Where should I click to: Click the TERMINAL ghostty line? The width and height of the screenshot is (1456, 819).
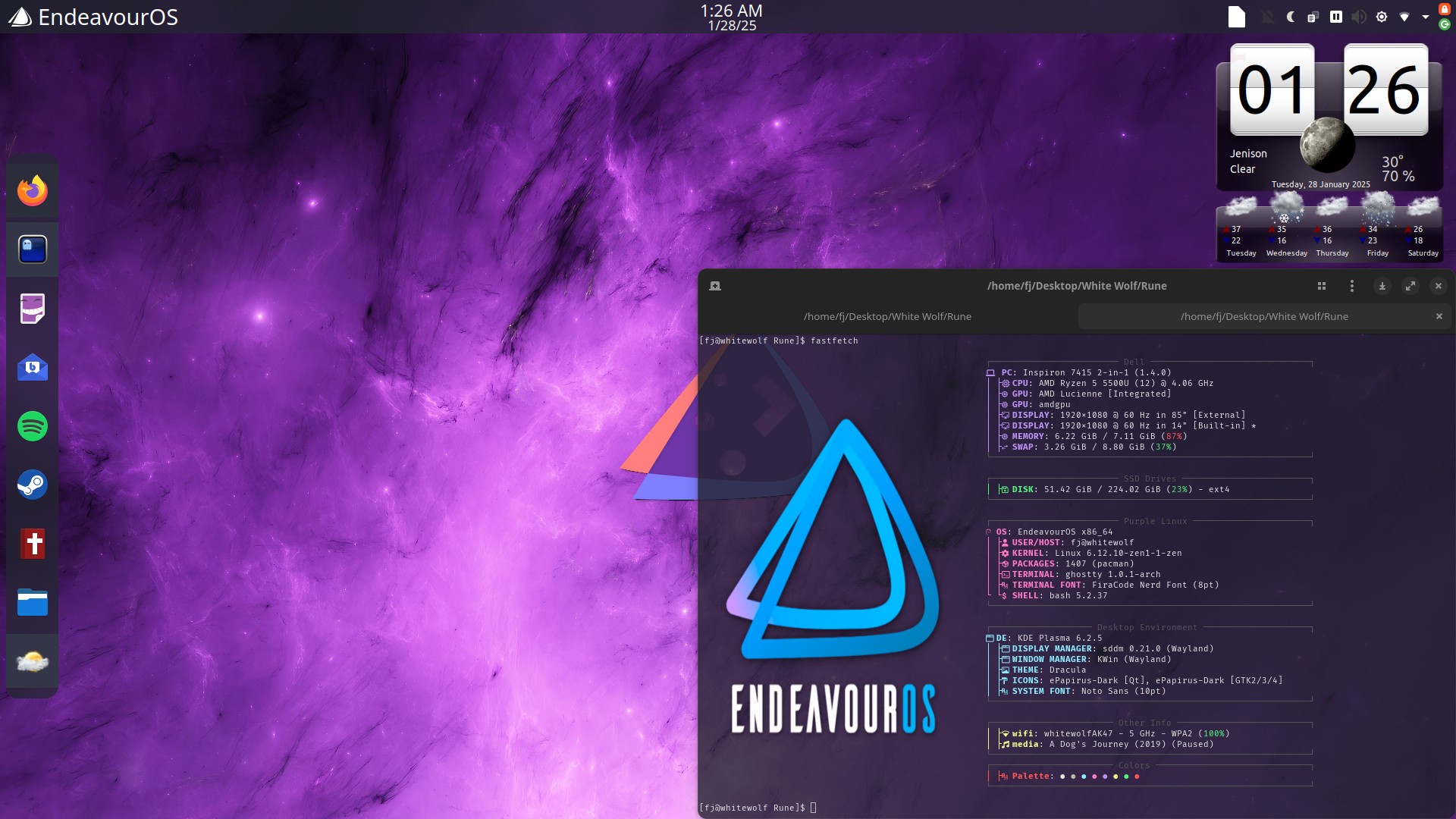[x=1081, y=574]
